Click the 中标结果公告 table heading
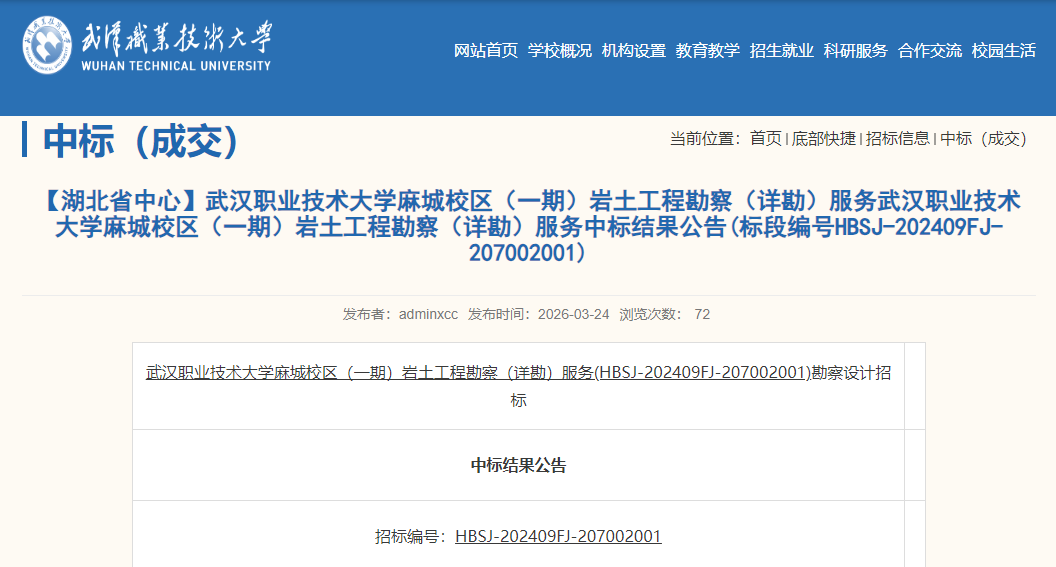The height and width of the screenshot is (567, 1056). coord(518,465)
